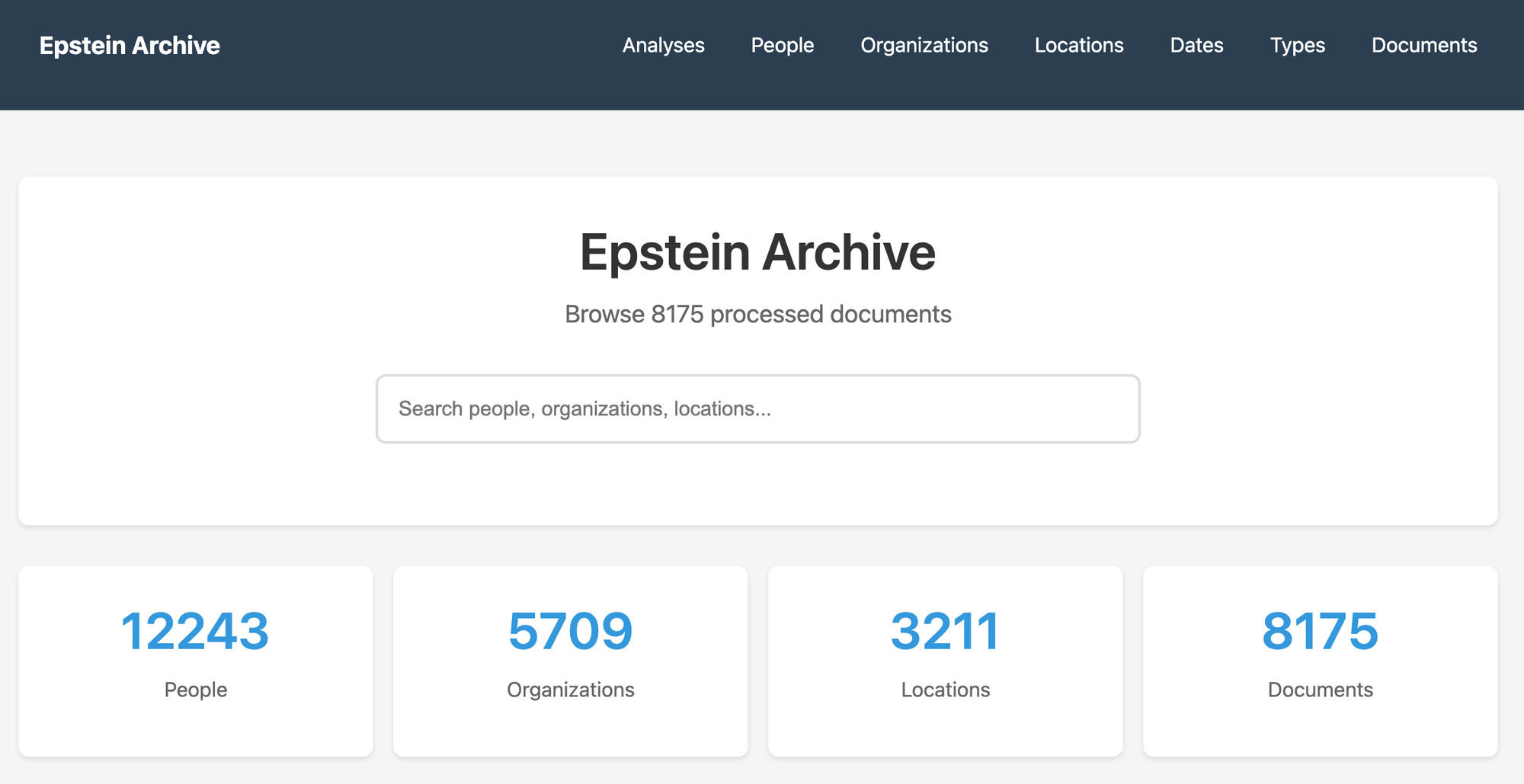Click the large Epstein Archive page heading
This screenshot has height=784, width=1524.
[x=757, y=252]
